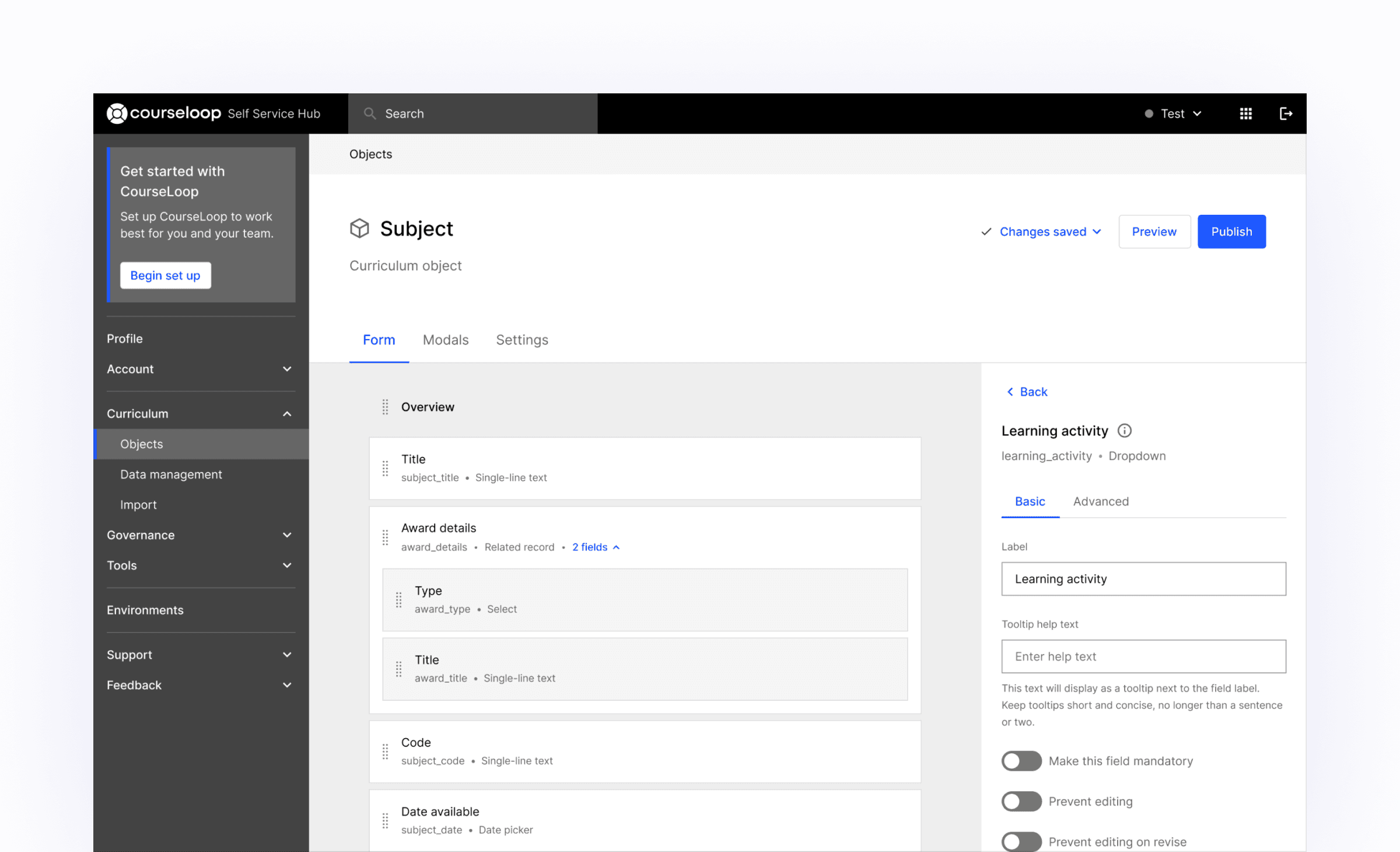This screenshot has width=1400, height=852.
Task: Click the Publish button
Action: pyautogui.click(x=1231, y=232)
